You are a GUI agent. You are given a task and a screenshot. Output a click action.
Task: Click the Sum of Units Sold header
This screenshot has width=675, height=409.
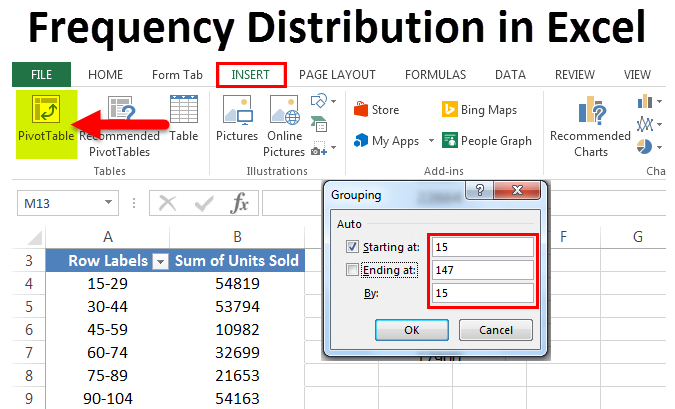pos(237,260)
